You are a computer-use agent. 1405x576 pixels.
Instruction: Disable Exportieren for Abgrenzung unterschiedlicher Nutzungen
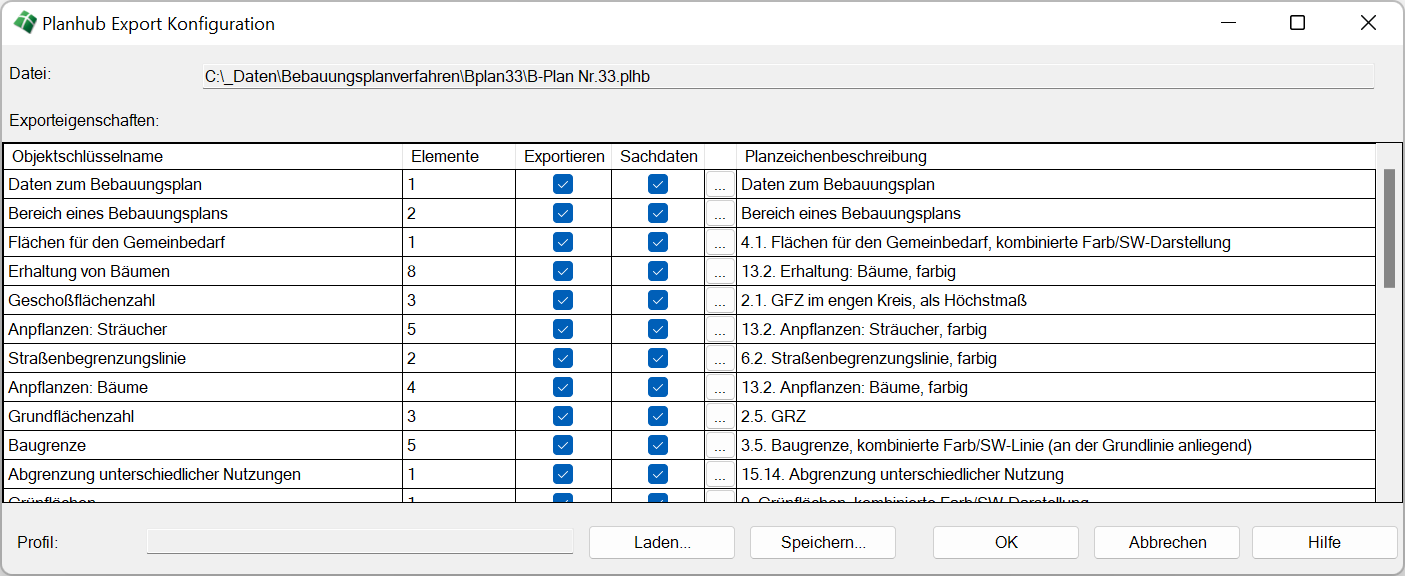[563, 474]
